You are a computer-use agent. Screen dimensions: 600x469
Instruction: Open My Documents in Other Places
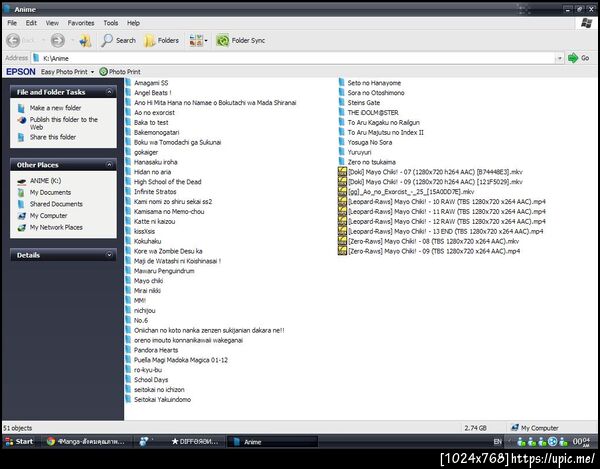coord(50,192)
